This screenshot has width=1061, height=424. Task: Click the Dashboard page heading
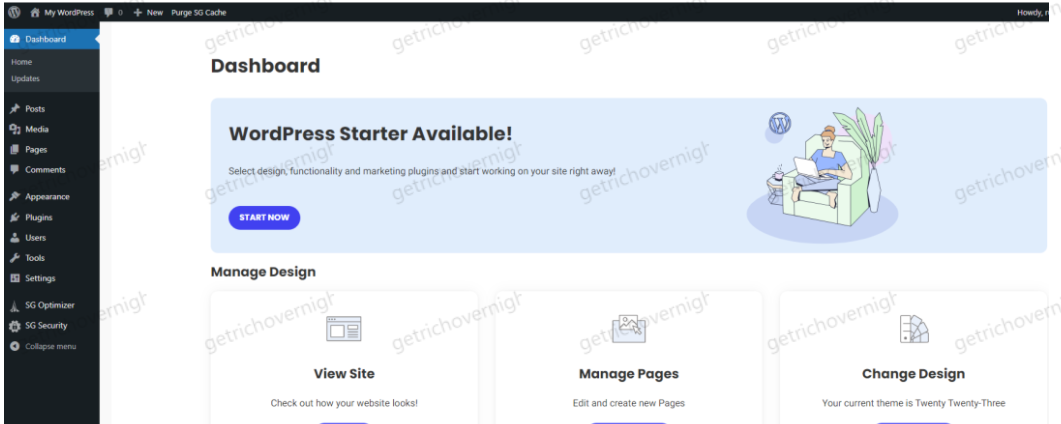265,66
